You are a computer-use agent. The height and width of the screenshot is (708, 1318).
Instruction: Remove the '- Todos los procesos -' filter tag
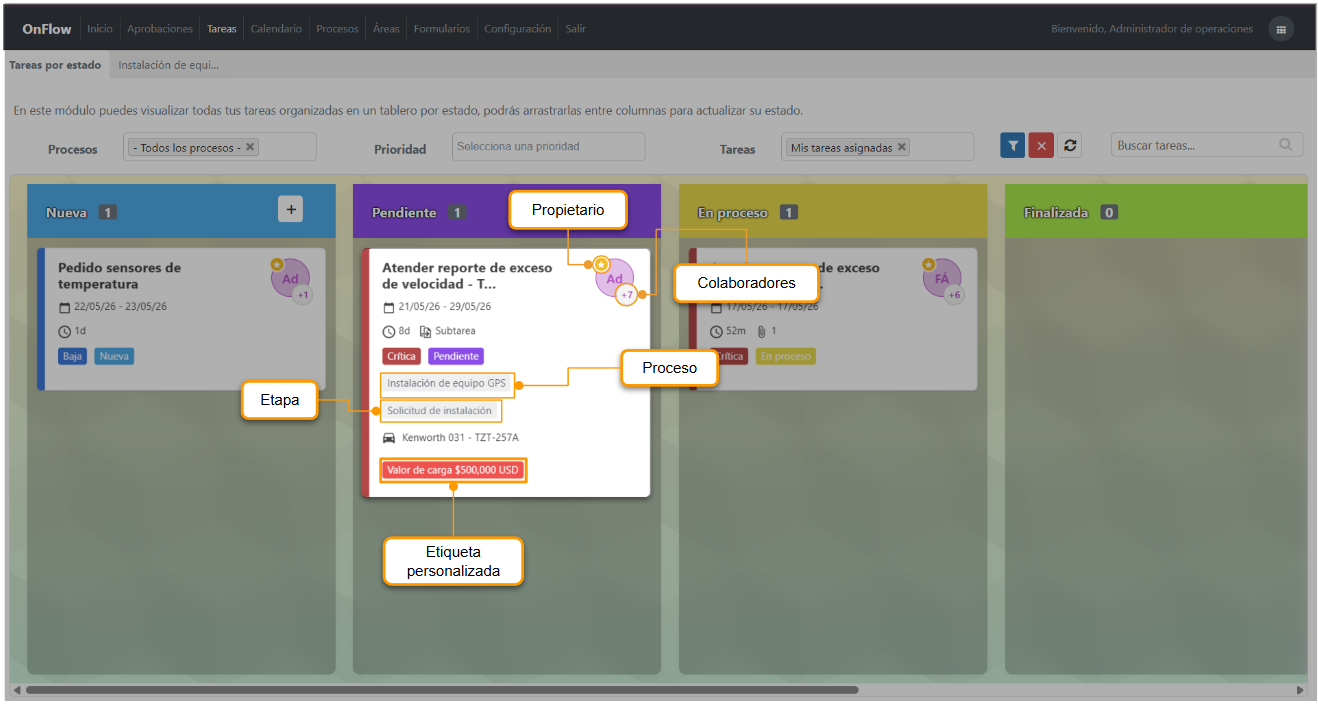click(250, 147)
